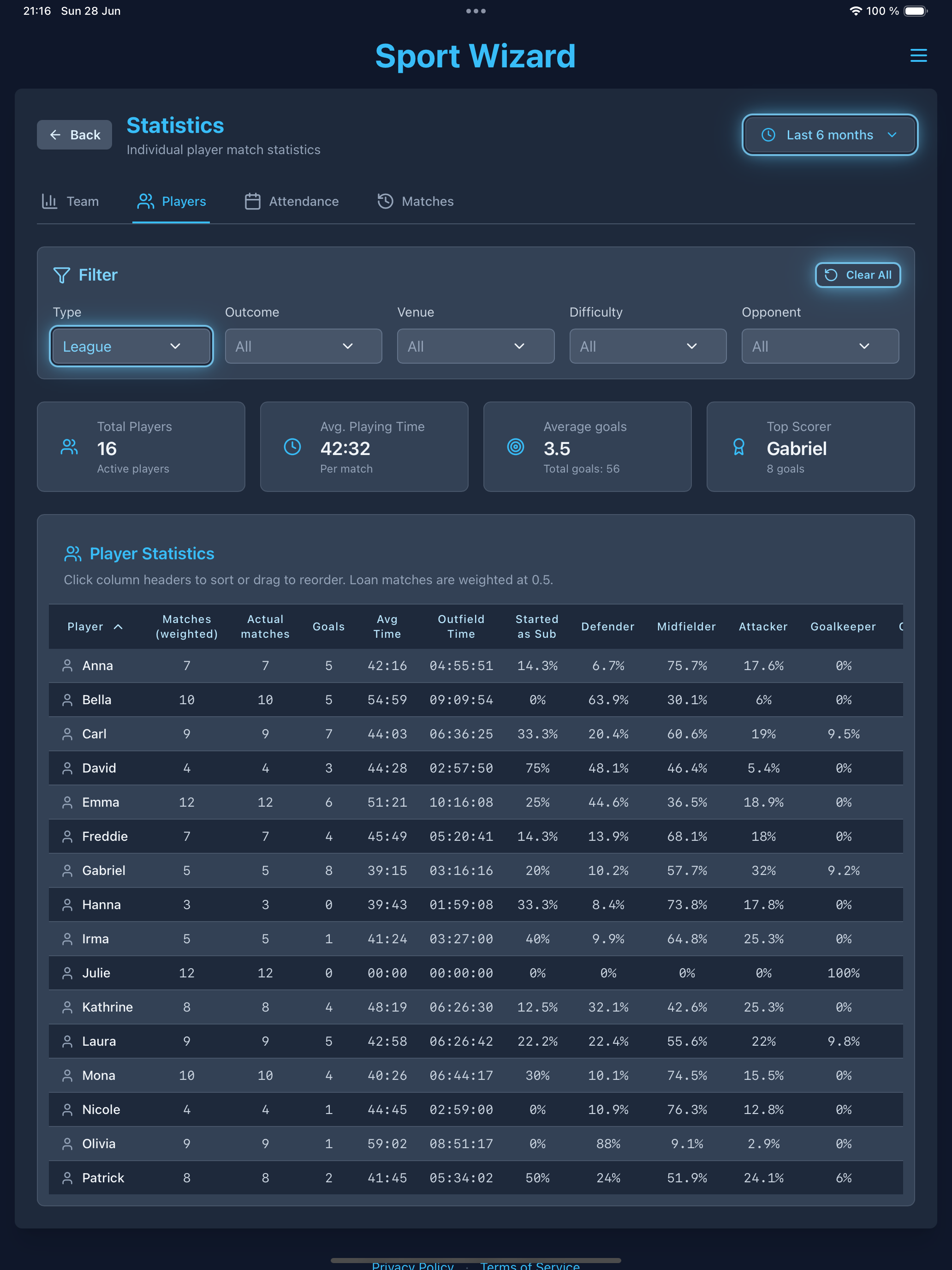Screen dimensions: 952x1270
Task: Click Total goals: 56 text
Action: [581, 468]
